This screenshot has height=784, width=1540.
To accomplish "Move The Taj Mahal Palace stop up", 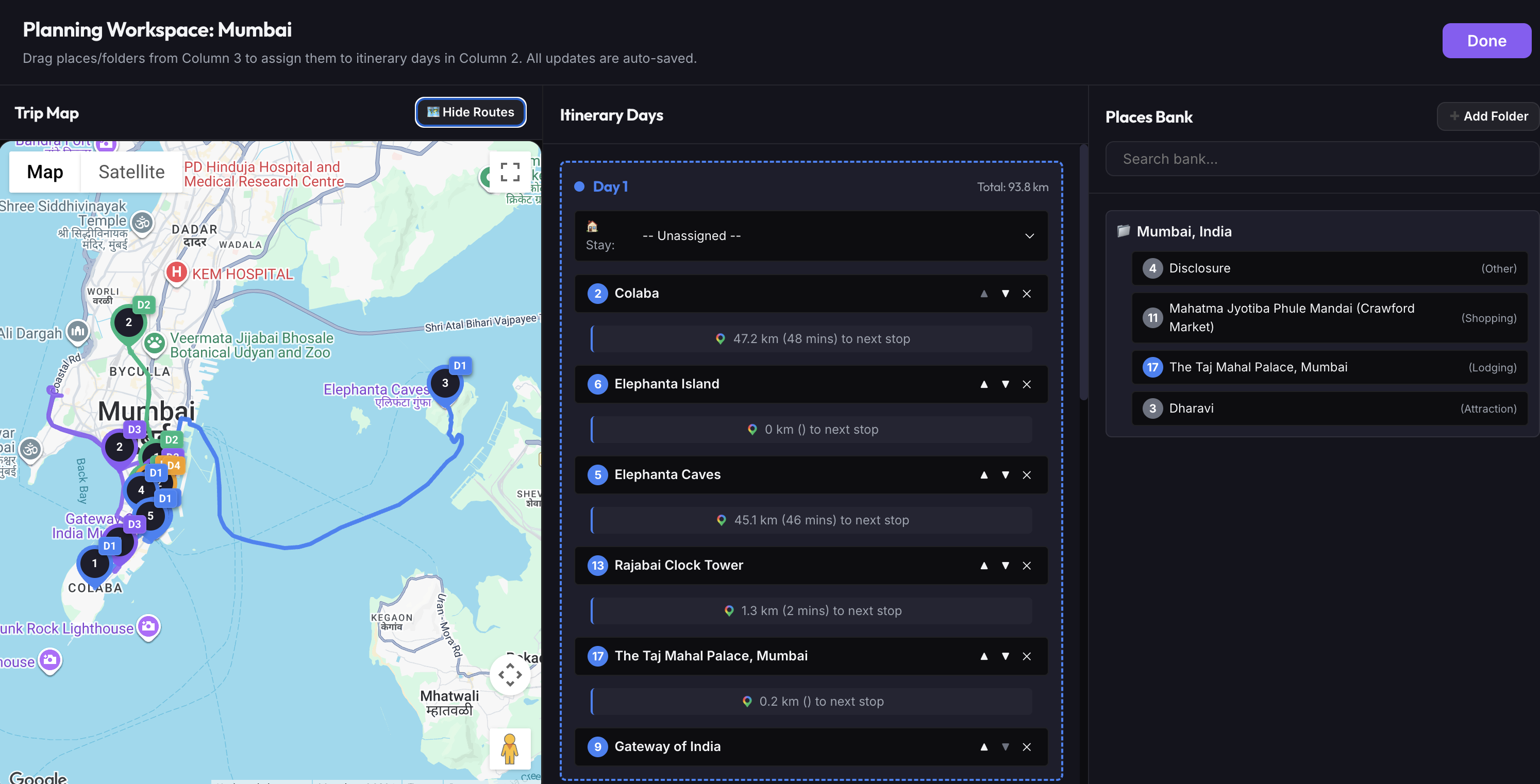I will click(984, 656).
